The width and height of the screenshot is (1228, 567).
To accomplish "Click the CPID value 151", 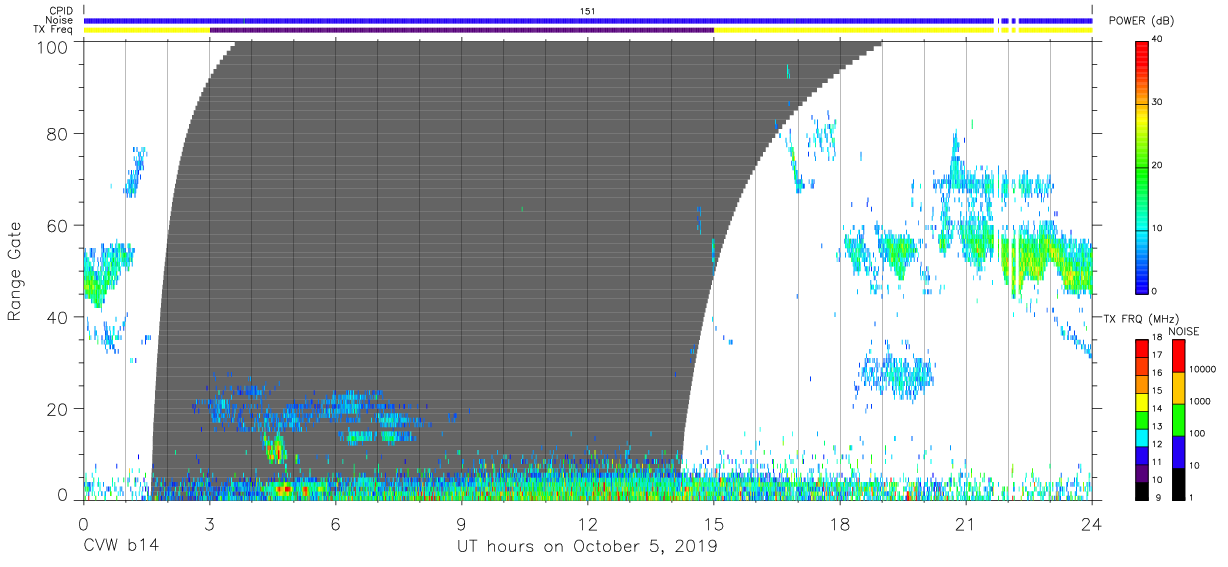I will (x=588, y=11).
